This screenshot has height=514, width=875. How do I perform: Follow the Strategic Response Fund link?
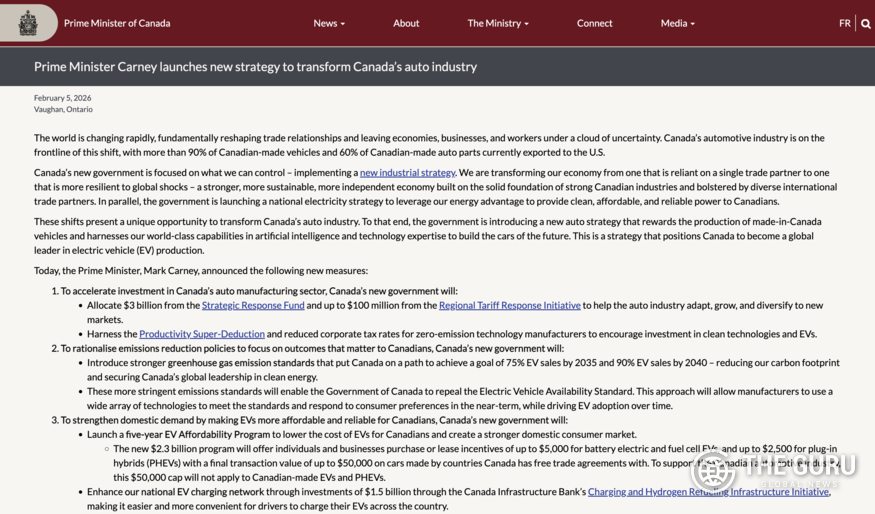(x=253, y=305)
